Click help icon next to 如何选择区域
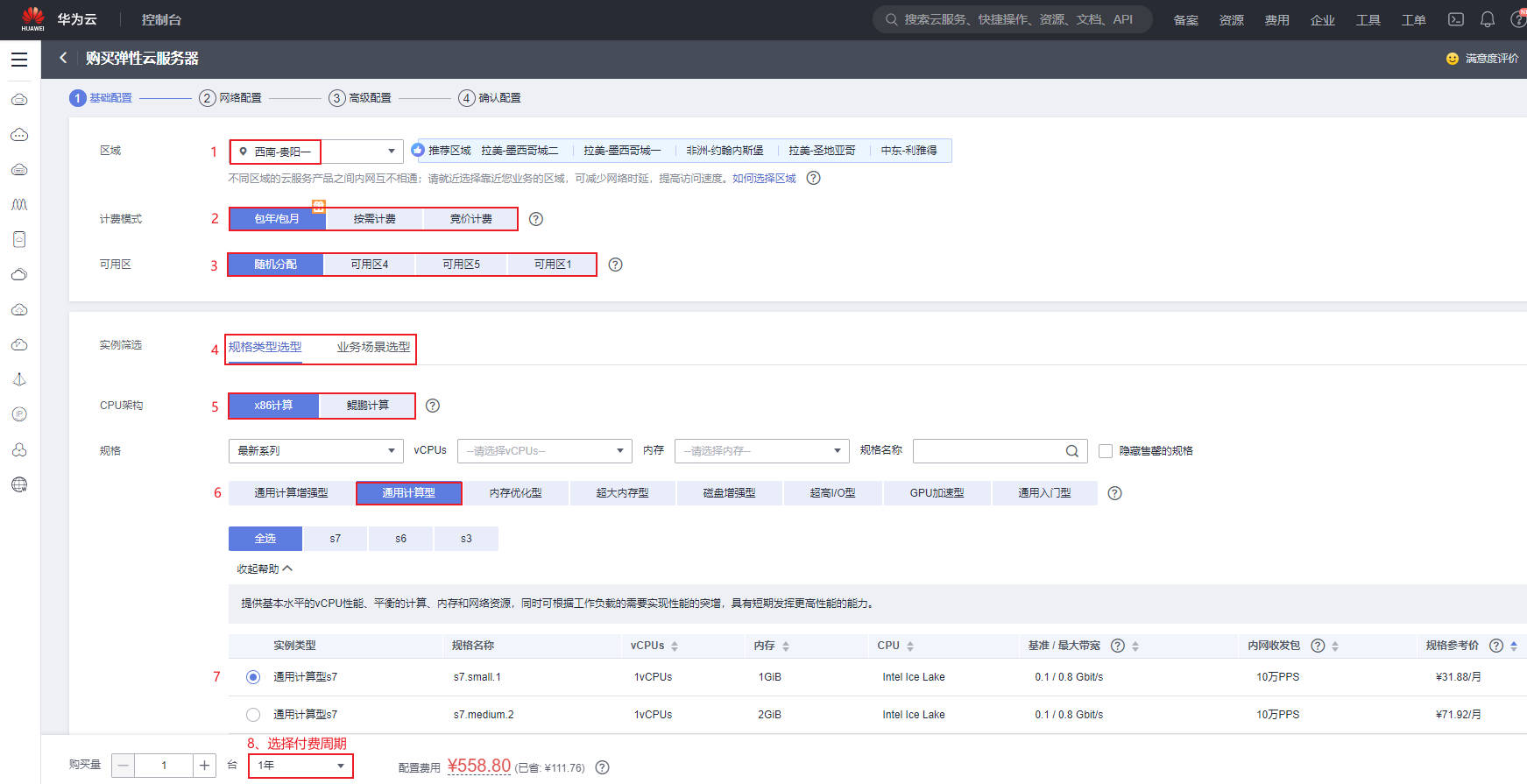 click(813, 178)
